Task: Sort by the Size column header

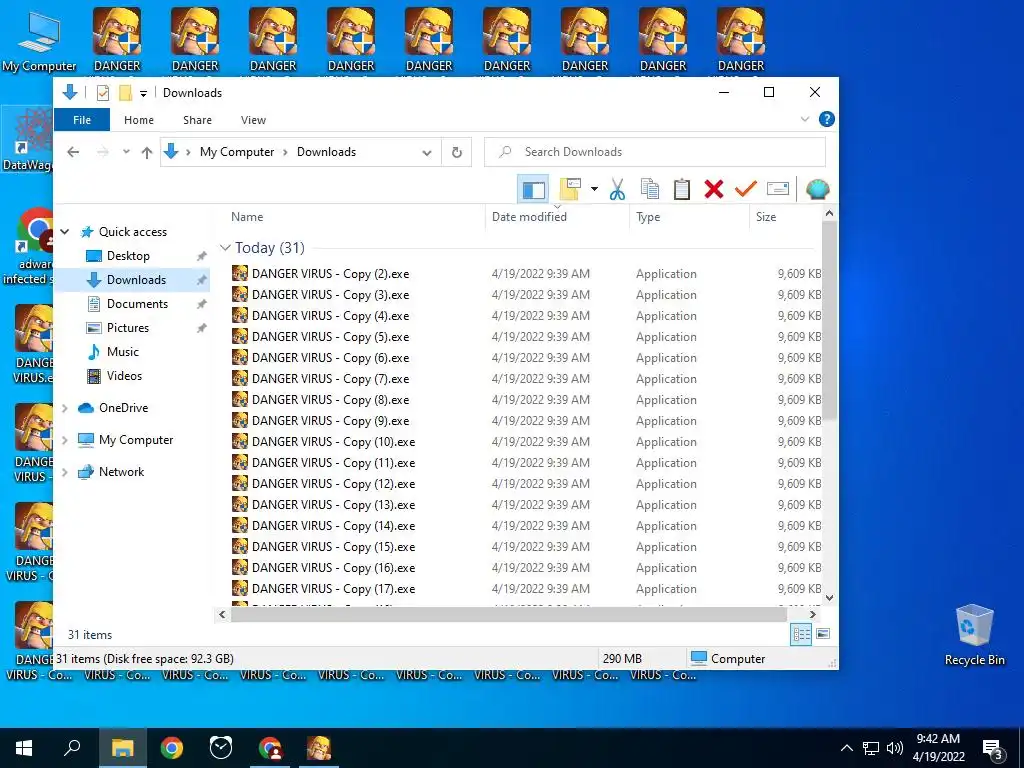Action: (765, 217)
